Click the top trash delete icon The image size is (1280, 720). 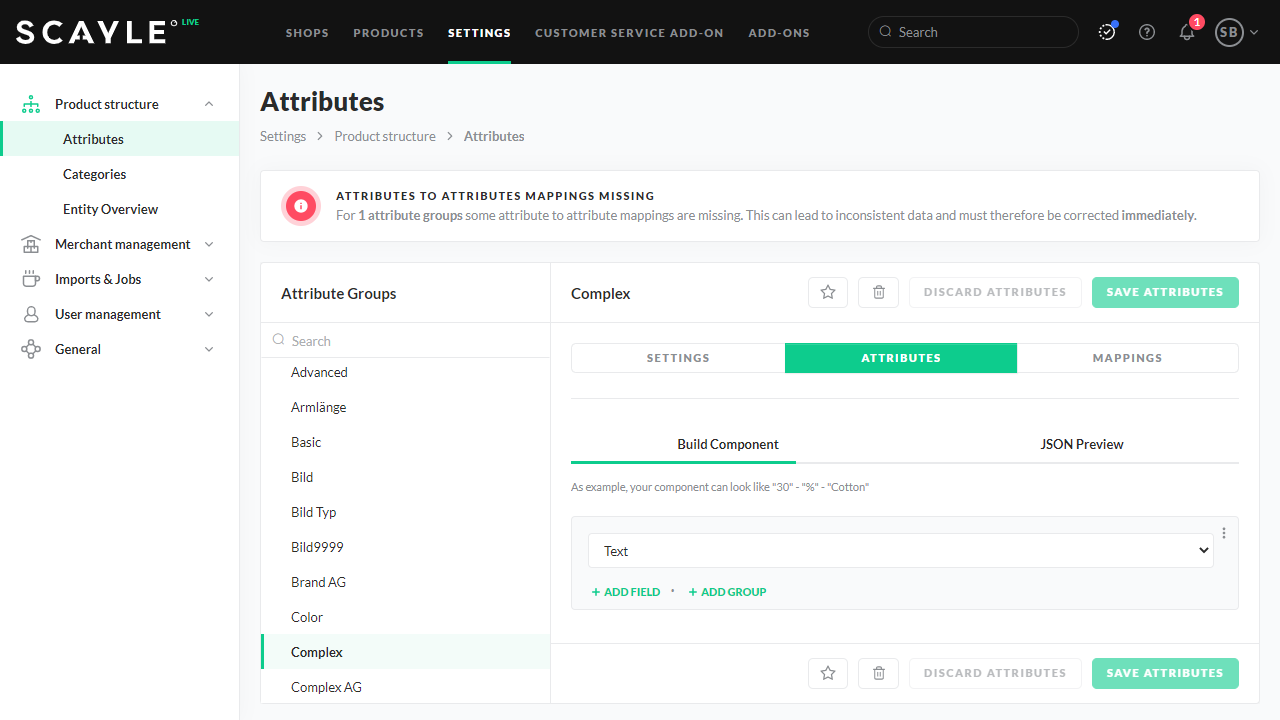point(879,292)
